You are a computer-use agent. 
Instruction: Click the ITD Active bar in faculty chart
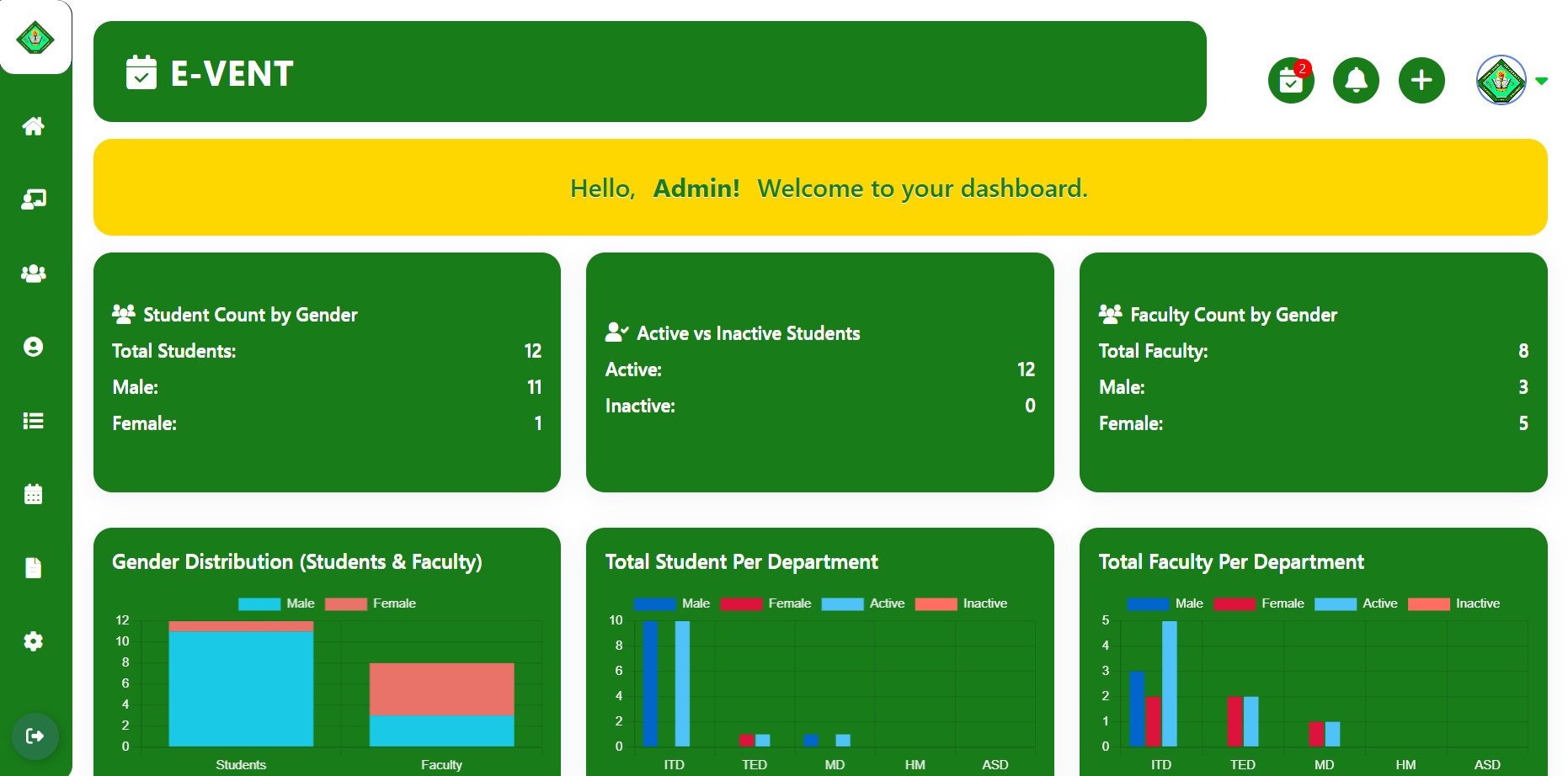[1170, 683]
